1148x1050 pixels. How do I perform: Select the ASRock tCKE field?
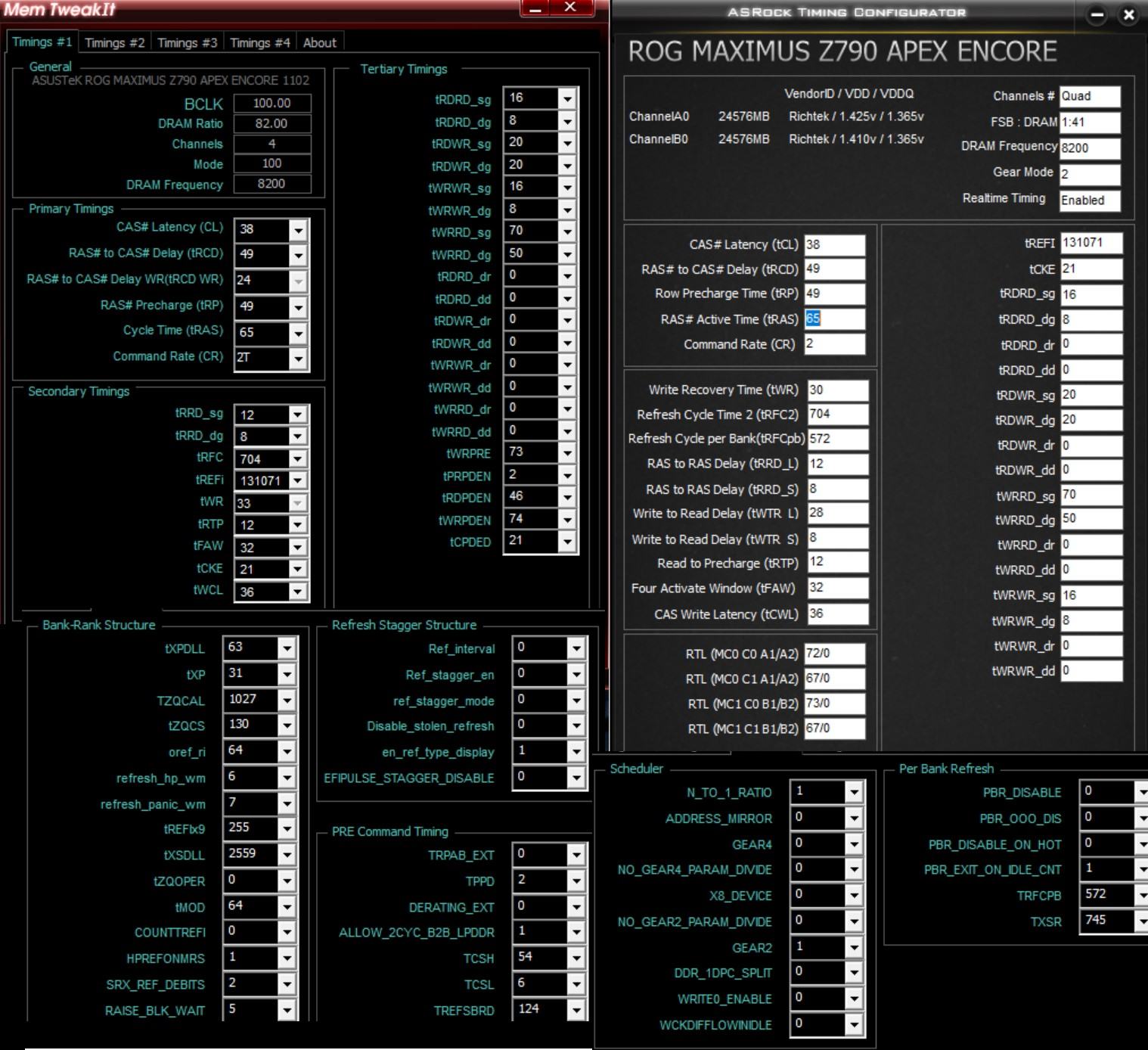coord(1091,269)
